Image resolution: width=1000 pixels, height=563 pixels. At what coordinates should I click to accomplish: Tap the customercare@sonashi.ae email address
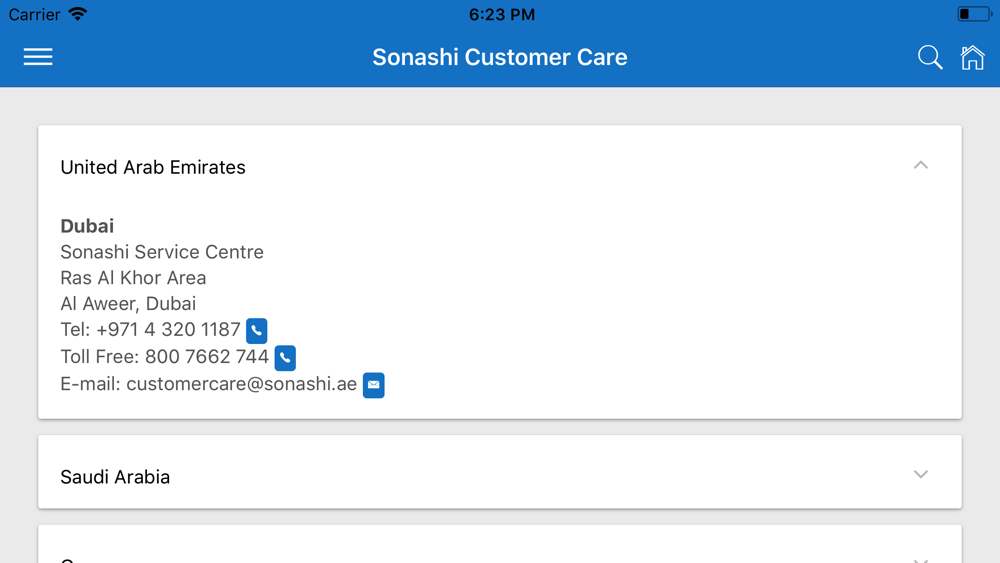click(241, 384)
